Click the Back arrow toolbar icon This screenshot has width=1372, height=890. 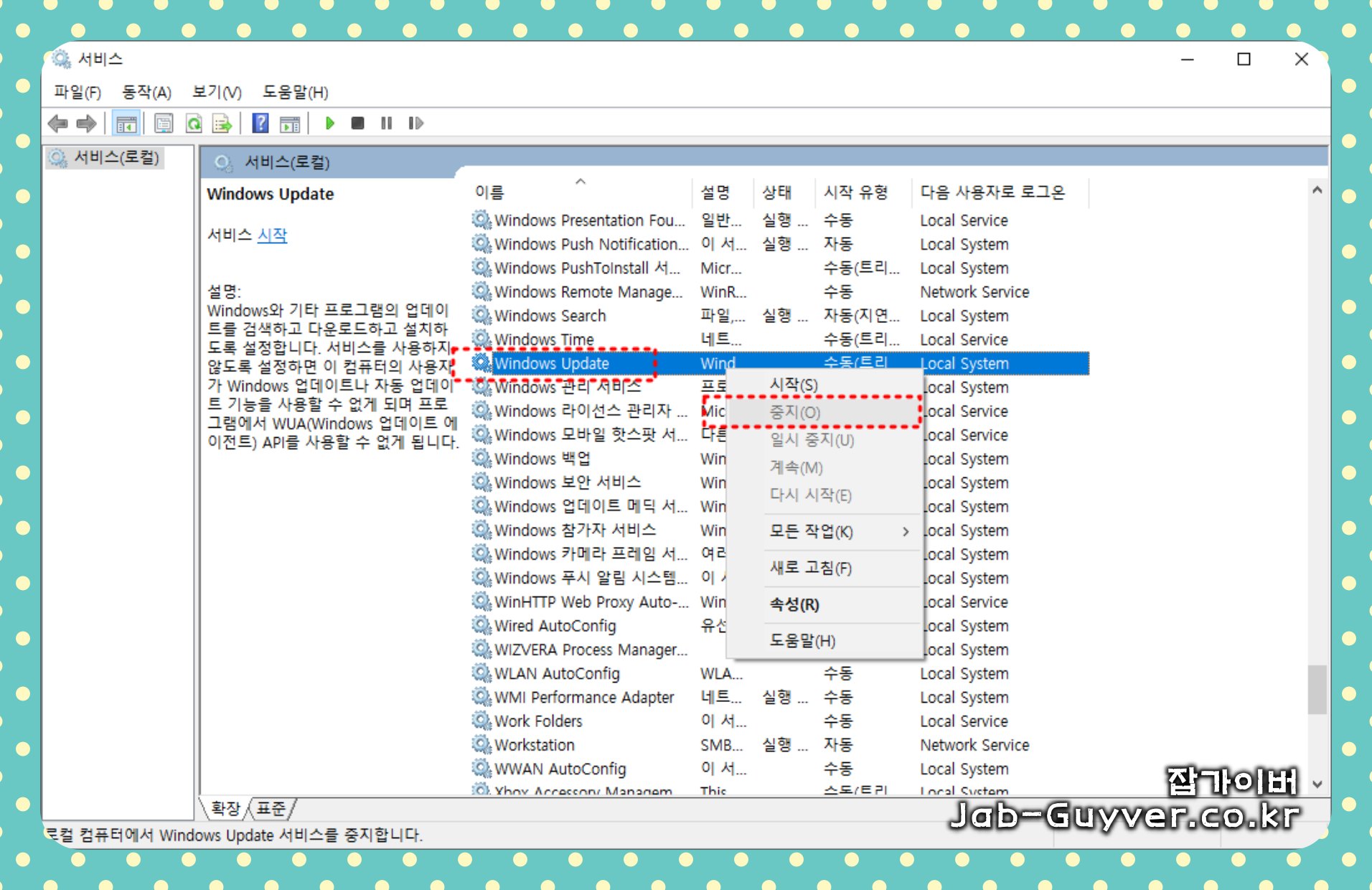coord(57,123)
